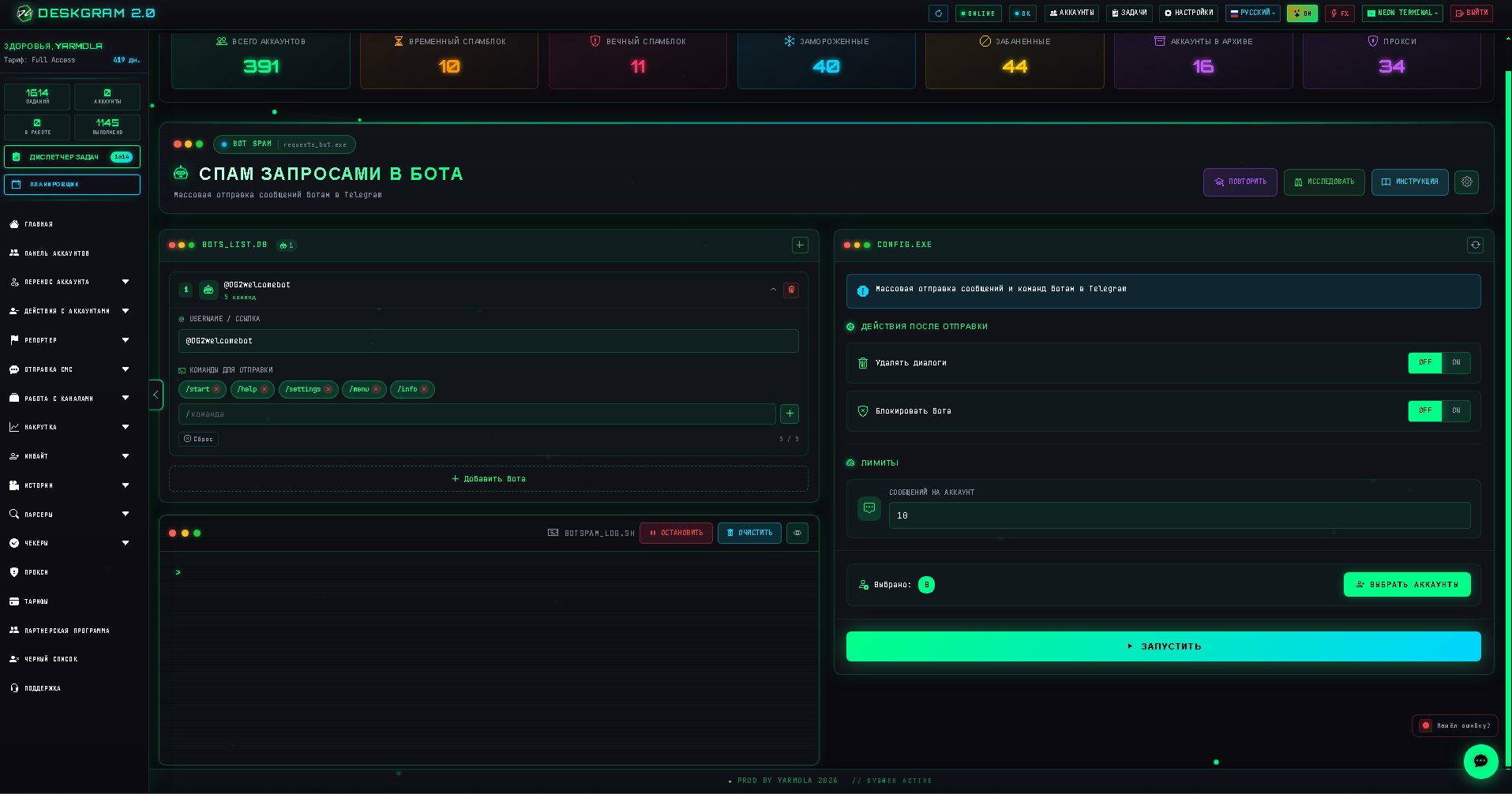Click the 'Сообщений на аккаунт' input field
The image size is (1512, 794).
[x=1179, y=515]
